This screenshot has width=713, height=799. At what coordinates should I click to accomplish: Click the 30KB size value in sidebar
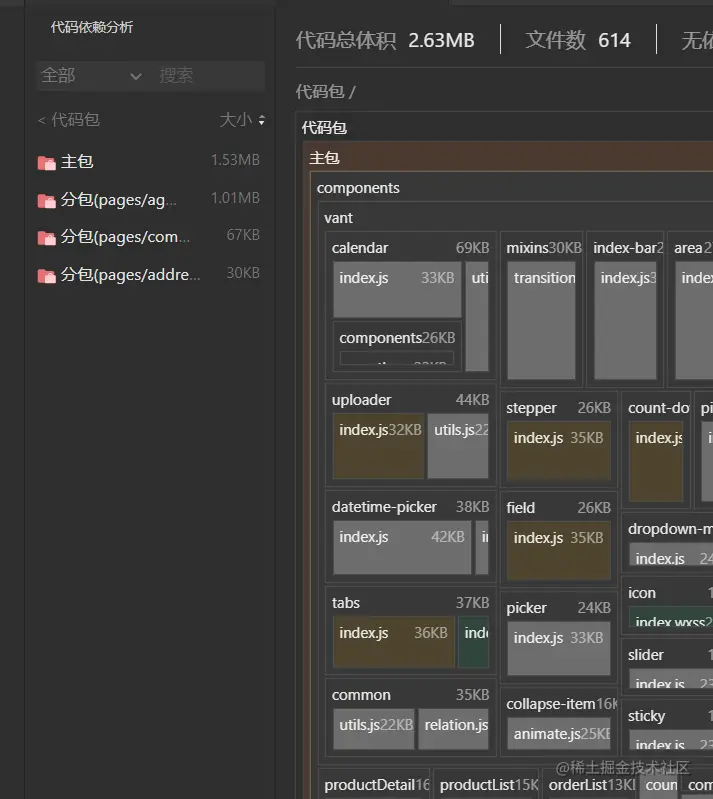tap(243, 273)
